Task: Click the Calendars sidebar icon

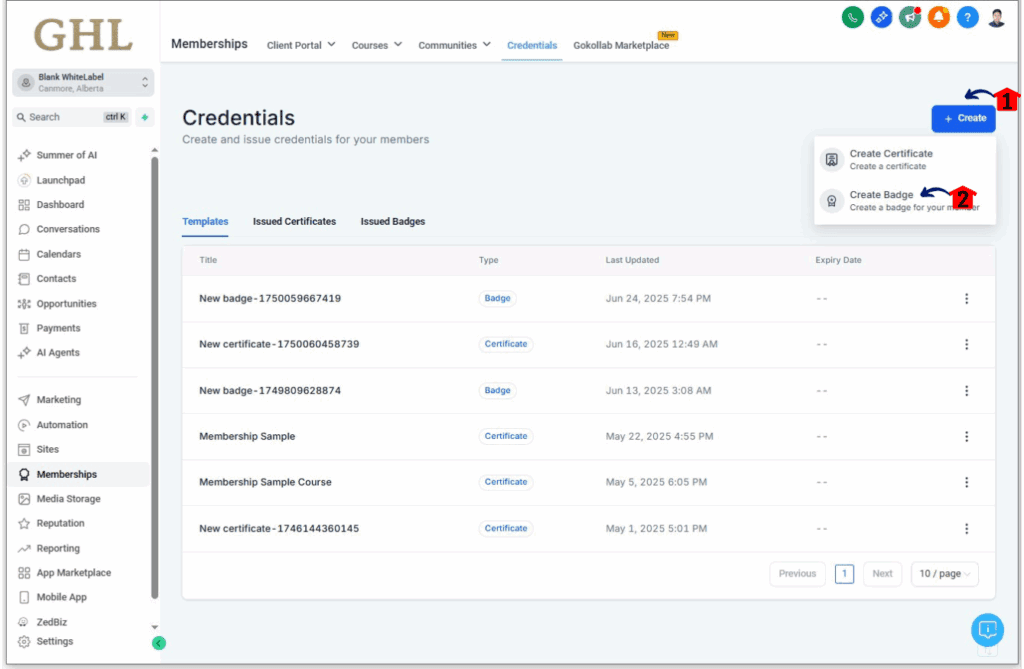Action: pos(24,254)
